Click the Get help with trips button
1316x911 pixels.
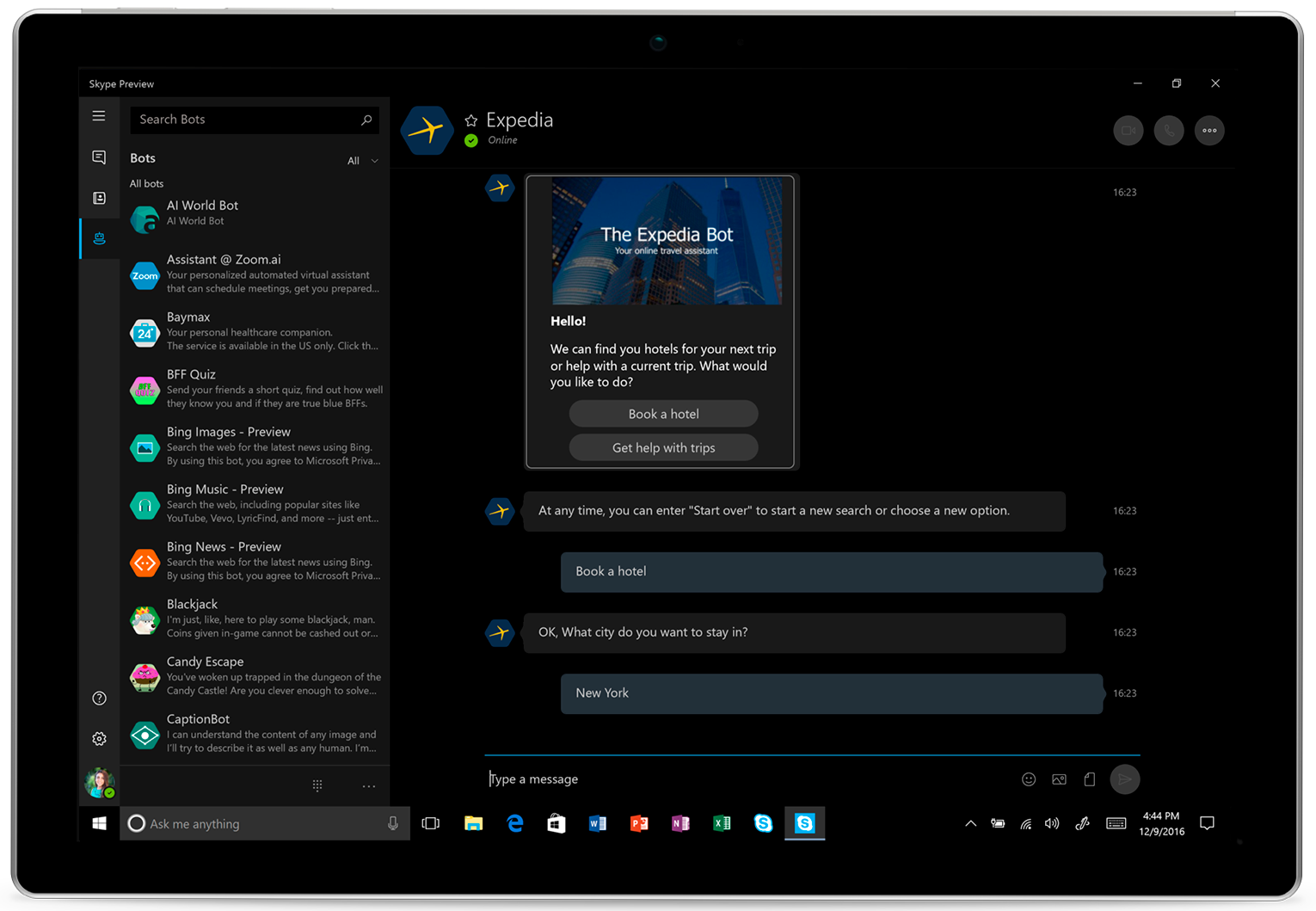click(662, 447)
